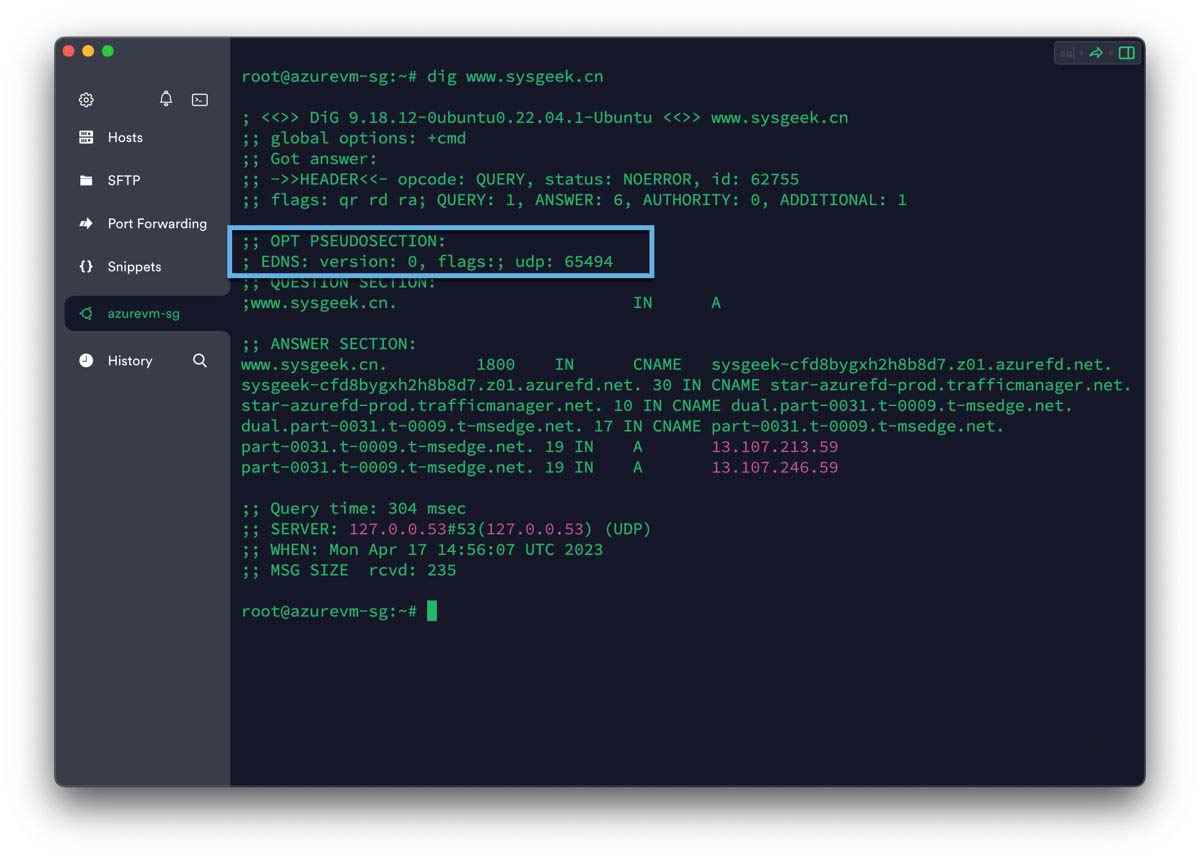Click the Snippets braces icon

pos(86,267)
